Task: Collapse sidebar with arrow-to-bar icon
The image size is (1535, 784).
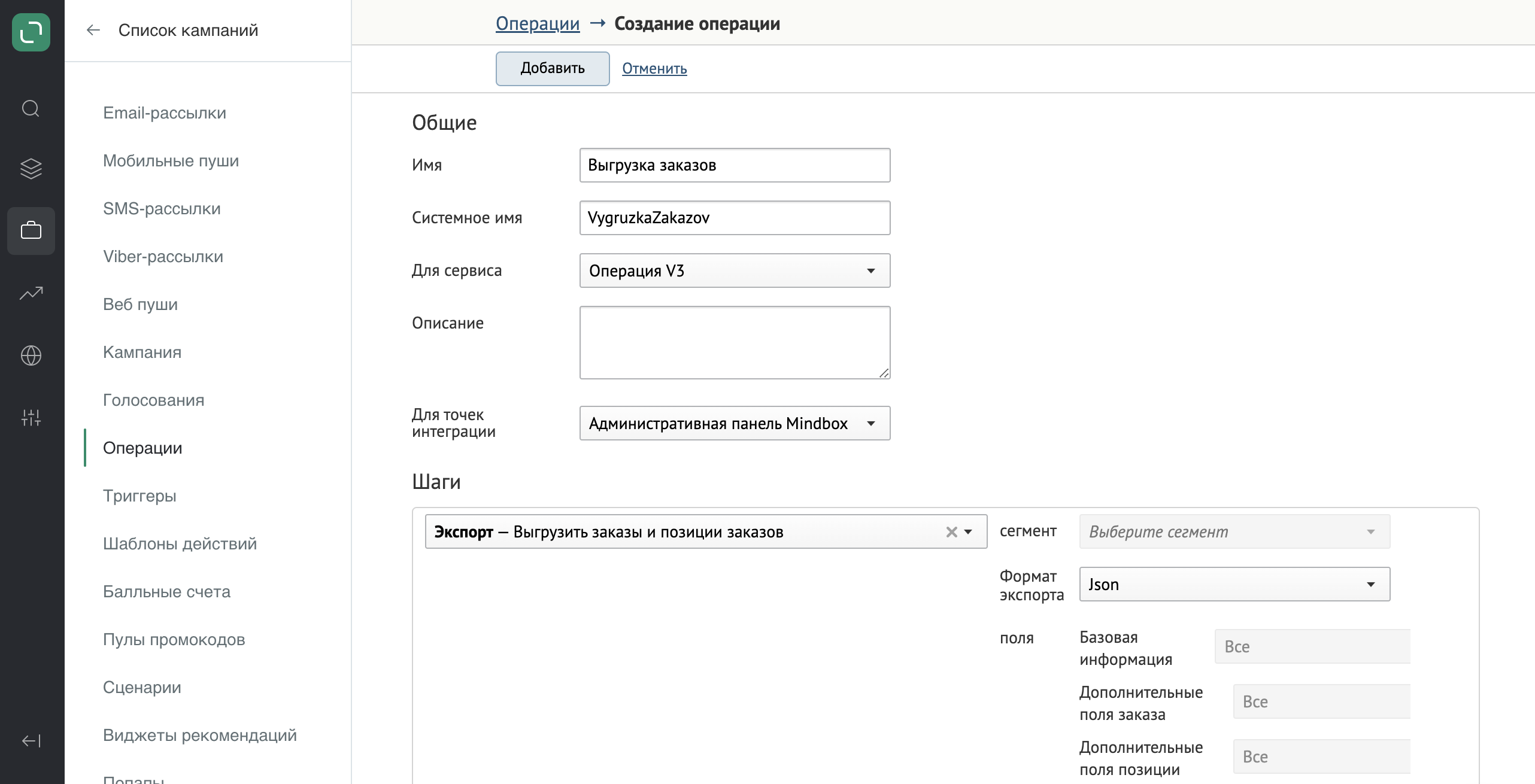Action: coord(31,741)
